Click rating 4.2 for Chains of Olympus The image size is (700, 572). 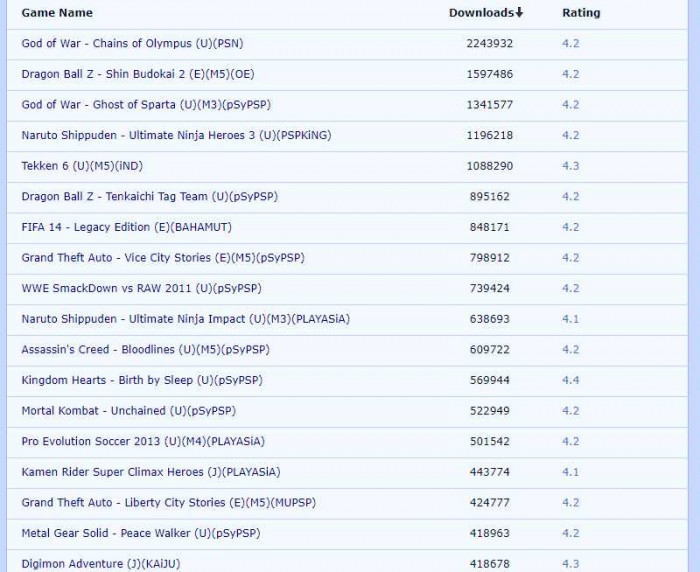571,43
